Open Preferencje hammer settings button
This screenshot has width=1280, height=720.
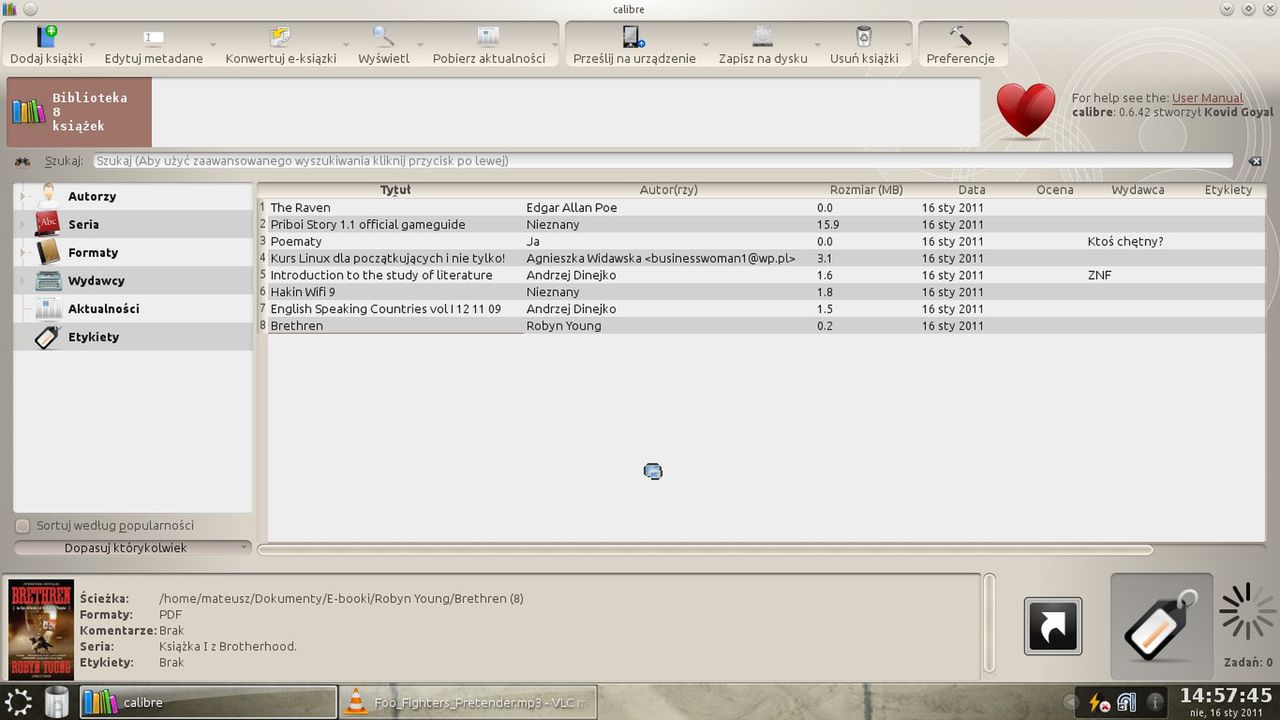click(960, 45)
